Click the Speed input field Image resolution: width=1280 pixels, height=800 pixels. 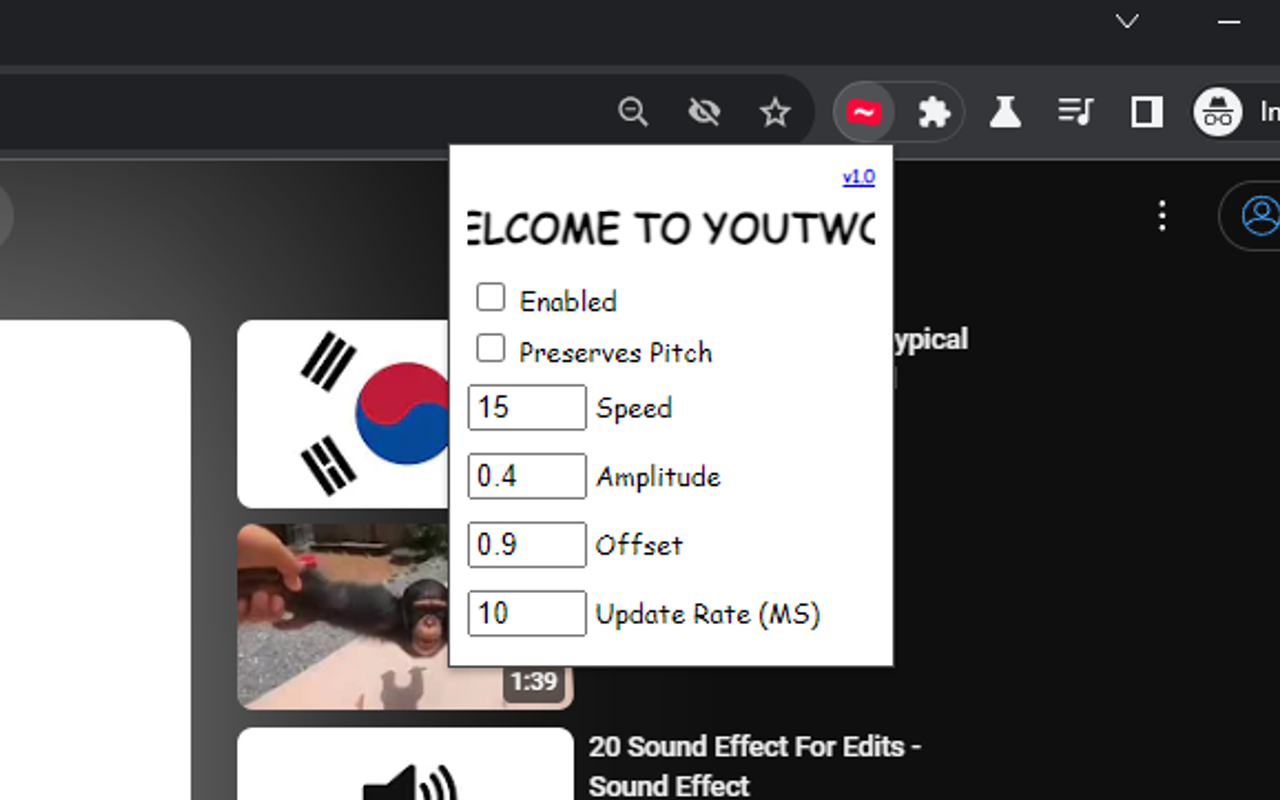click(526, 407)
